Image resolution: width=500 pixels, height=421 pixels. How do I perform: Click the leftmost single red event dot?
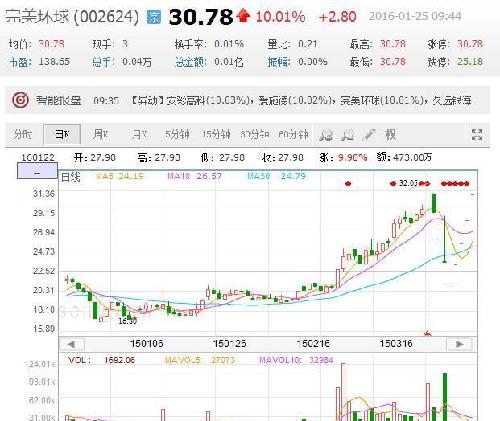click(348, 183)
